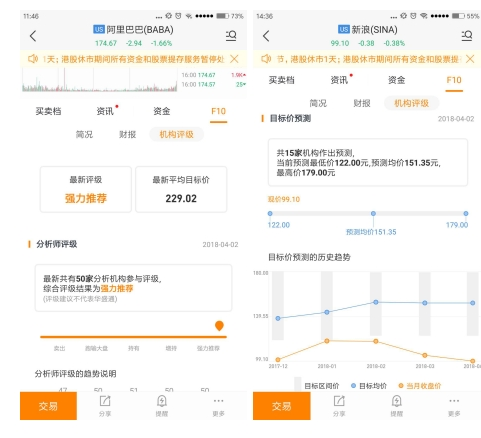481x438 pixels.
Task: Tap the 2018-02 target-average point on trend chart
Action: tap(376, 302)
